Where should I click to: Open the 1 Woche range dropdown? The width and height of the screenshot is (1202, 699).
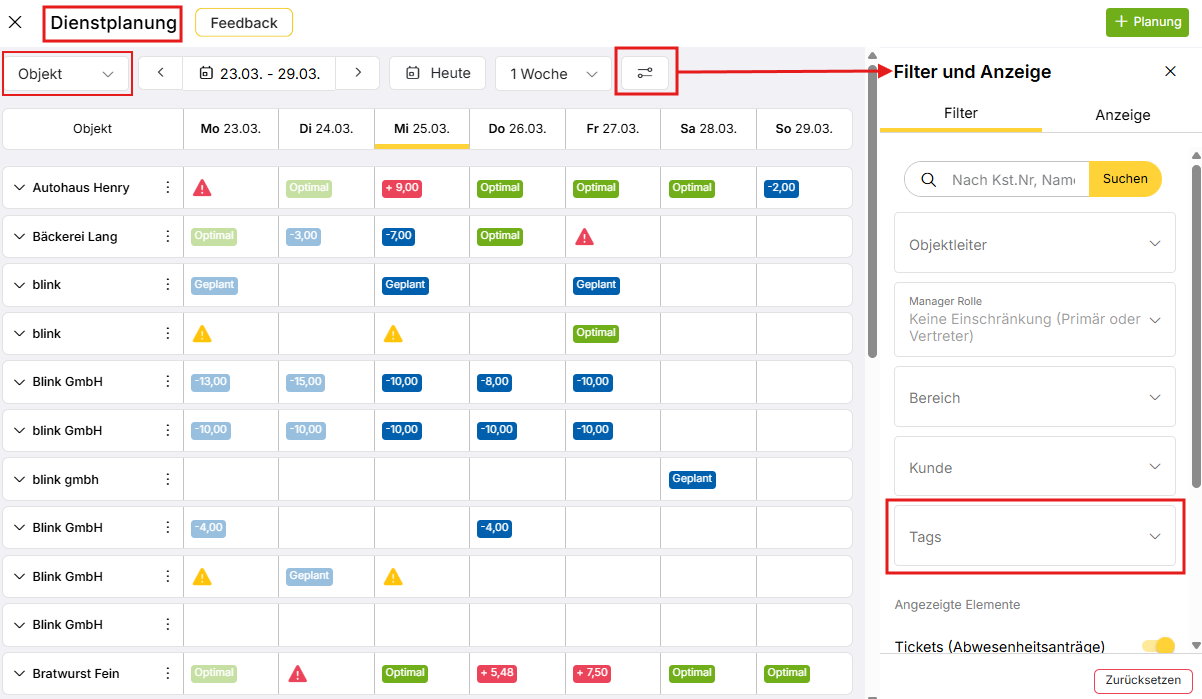point(553,74)
